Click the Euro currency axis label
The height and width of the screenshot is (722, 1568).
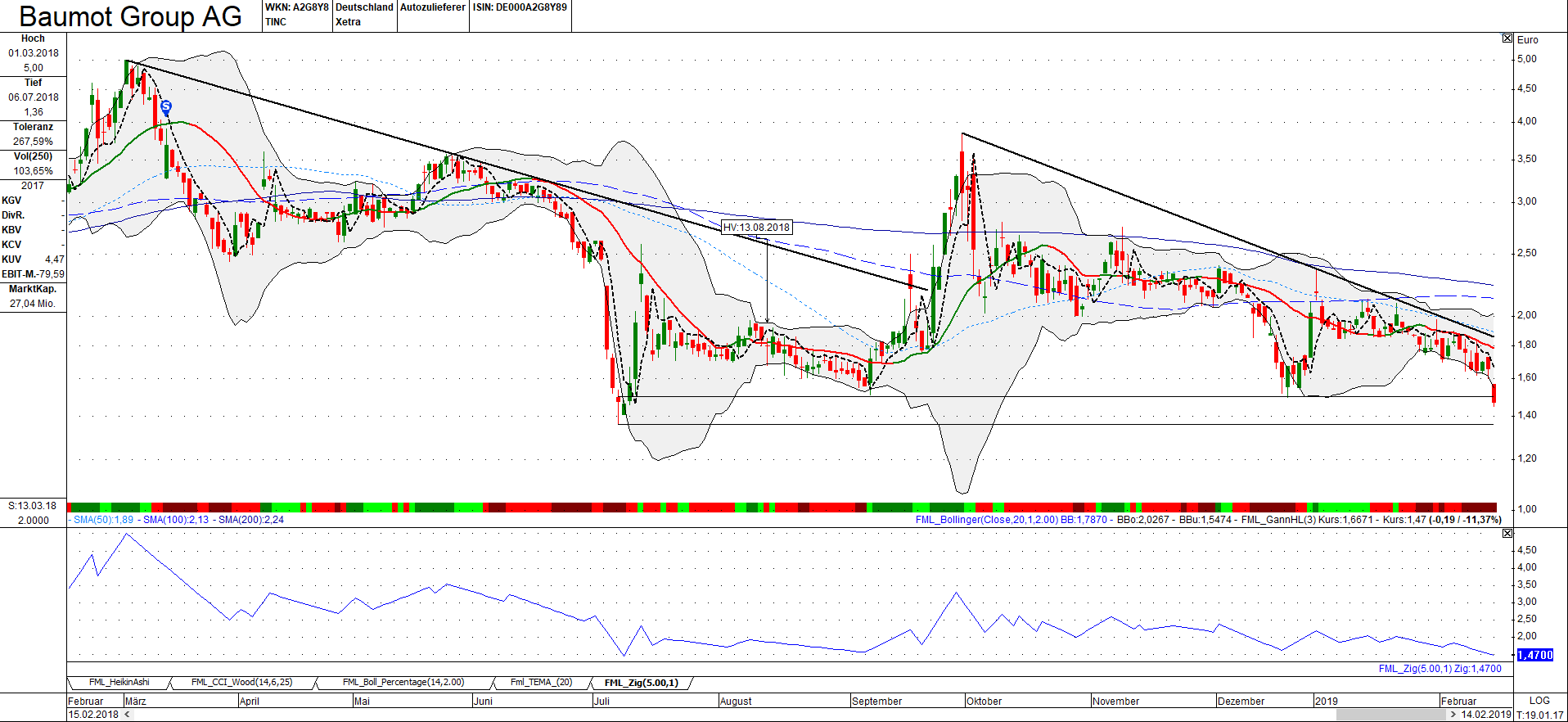pyautogui.click(x=1527, y=40)
